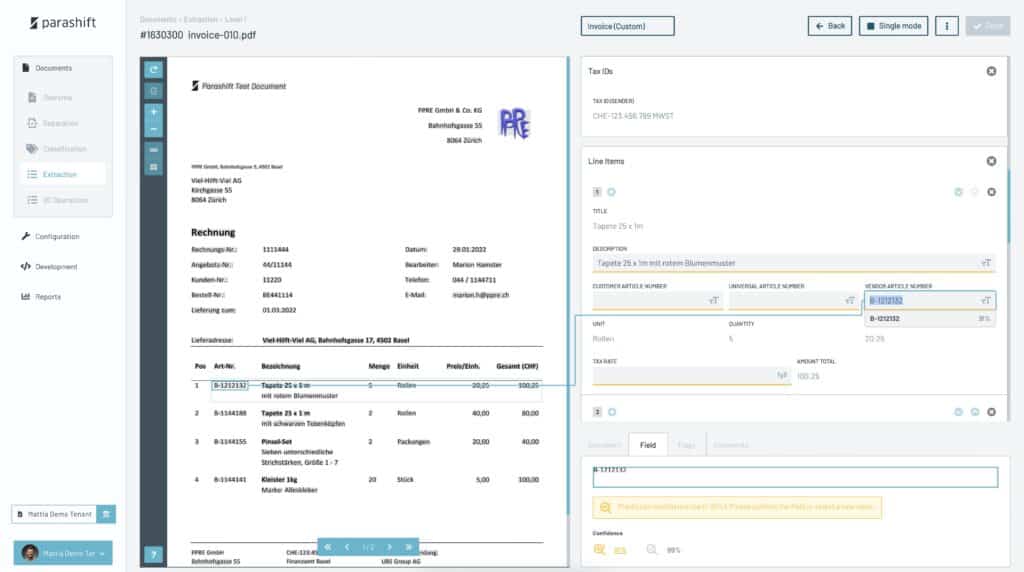Open the Configuration menu item

point(56,237)
